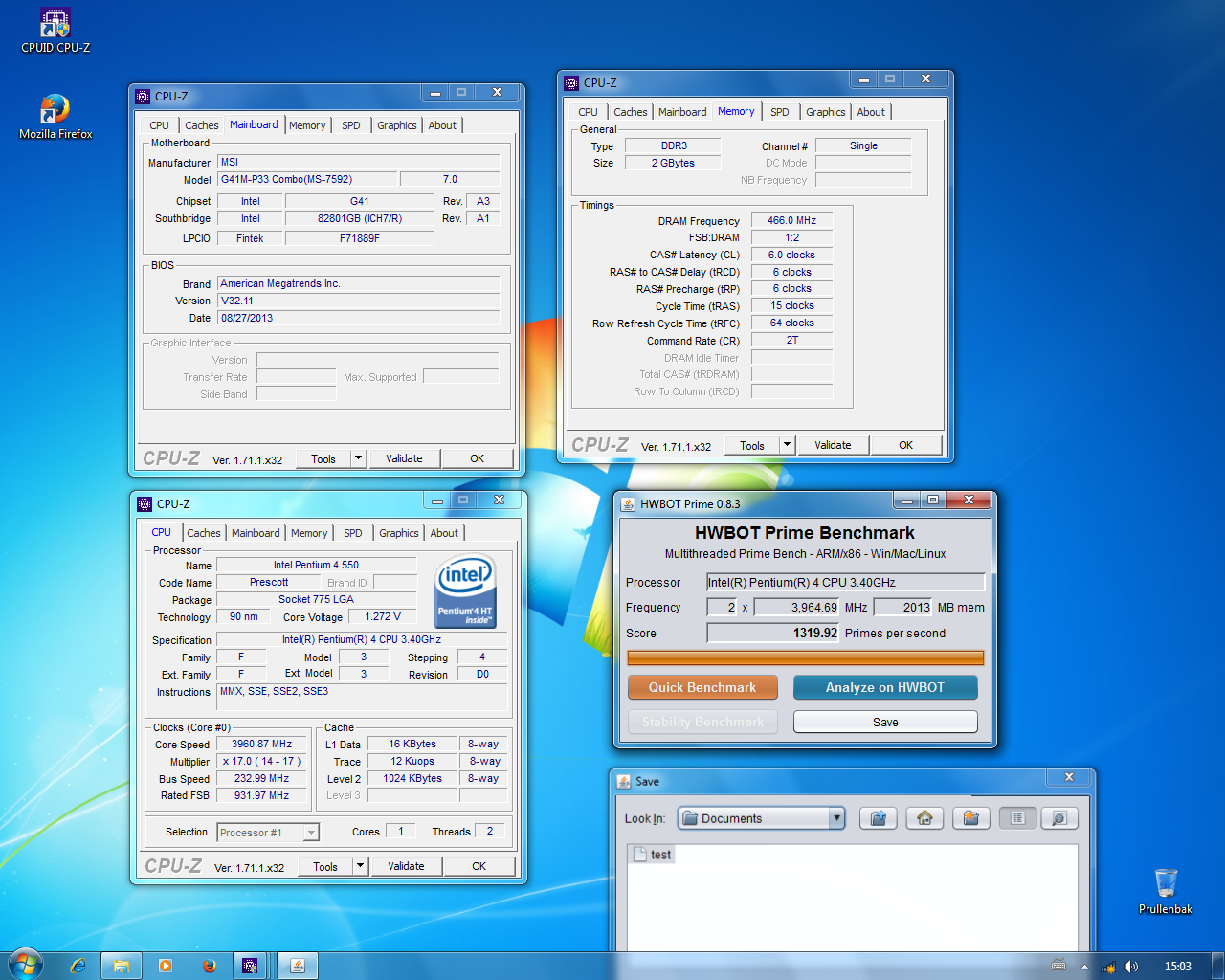1225x980 pixels.
Task: Click the Save button in HWBOT Prime
Action: pos(885,722)
